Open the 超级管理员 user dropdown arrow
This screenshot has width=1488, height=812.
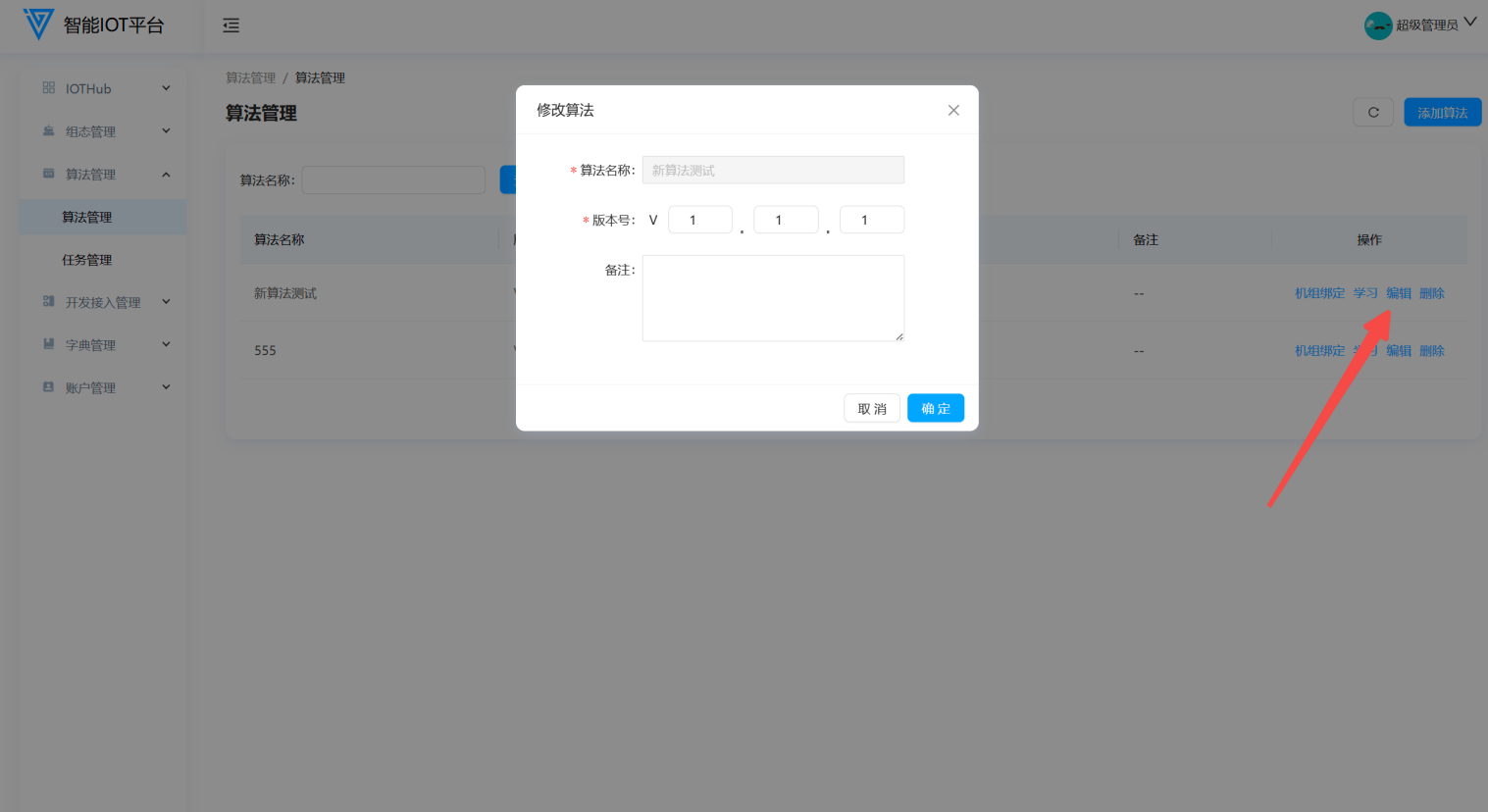[1470, 23]
